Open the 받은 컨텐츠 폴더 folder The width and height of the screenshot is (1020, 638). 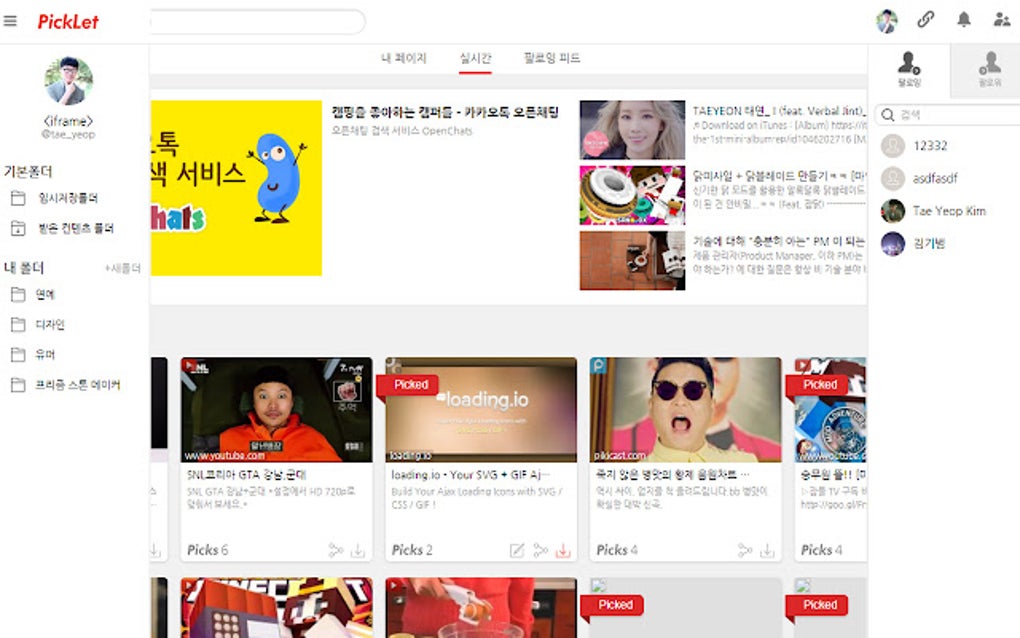pyautogui.click(x=75, y=228)
